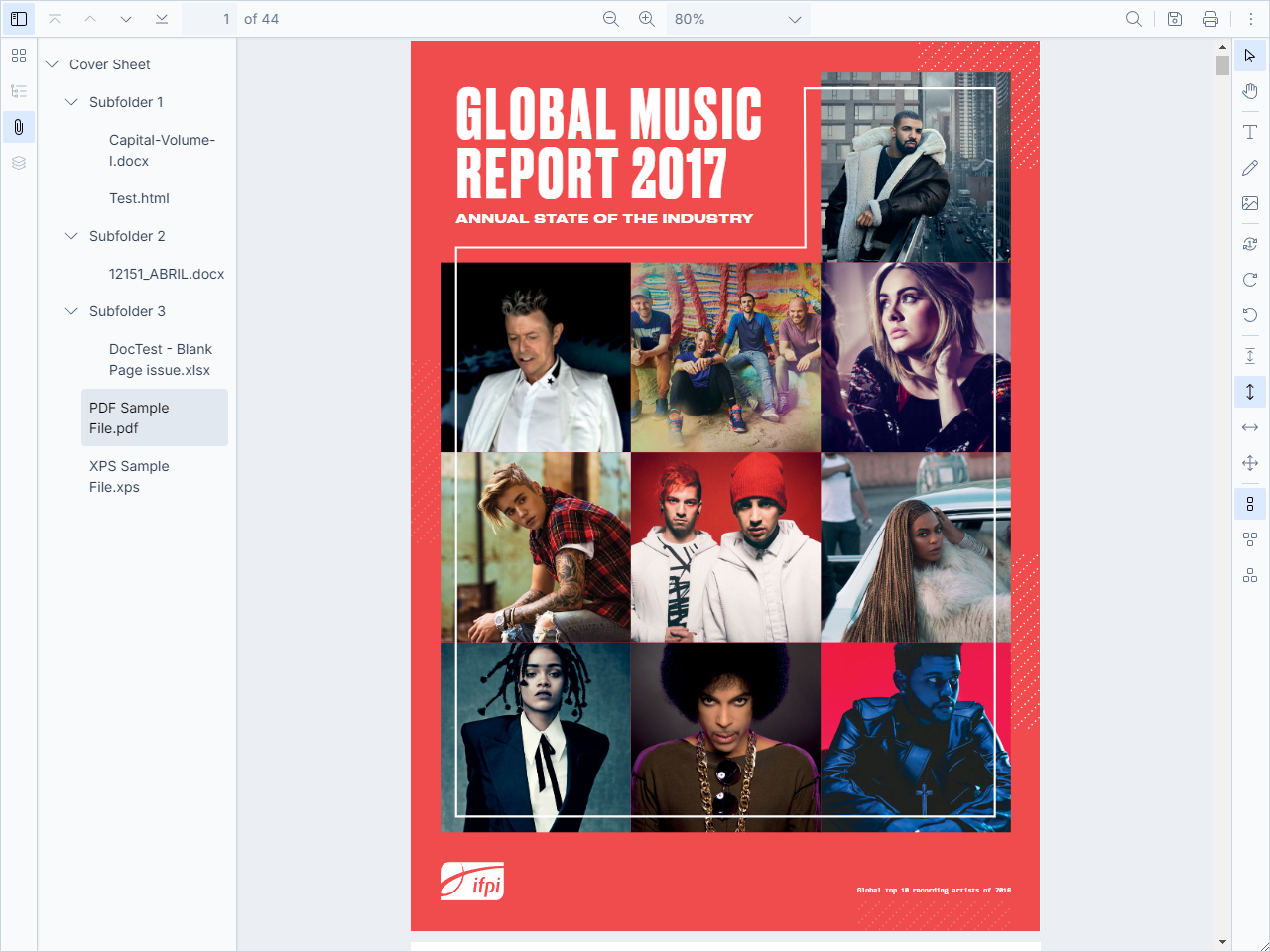The width and height of the screenshot is (1270, 952).
Task: Go to the last page
Action: 162,19
